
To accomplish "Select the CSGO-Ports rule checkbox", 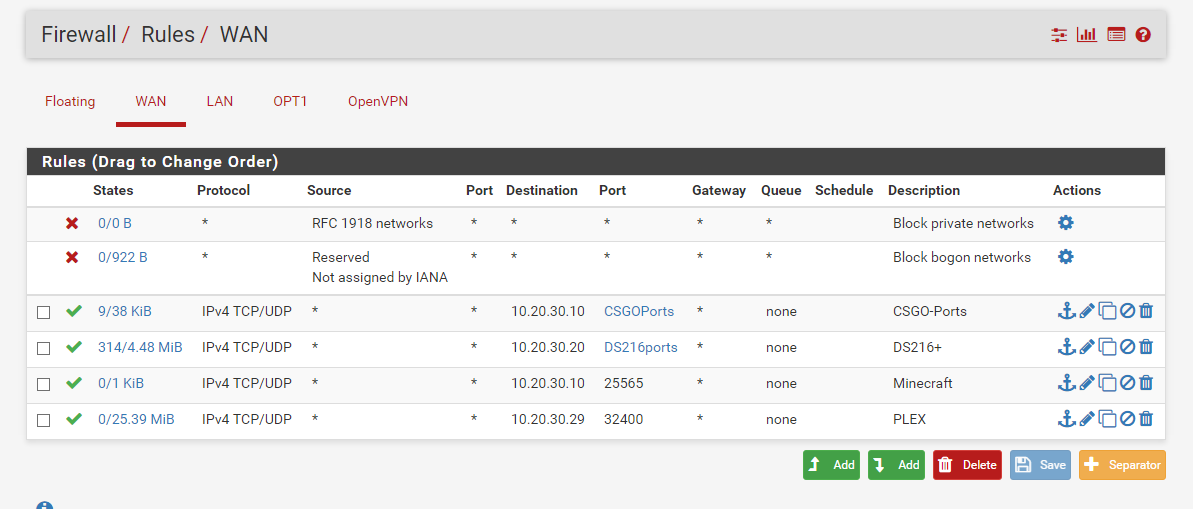I will (43, 312).
